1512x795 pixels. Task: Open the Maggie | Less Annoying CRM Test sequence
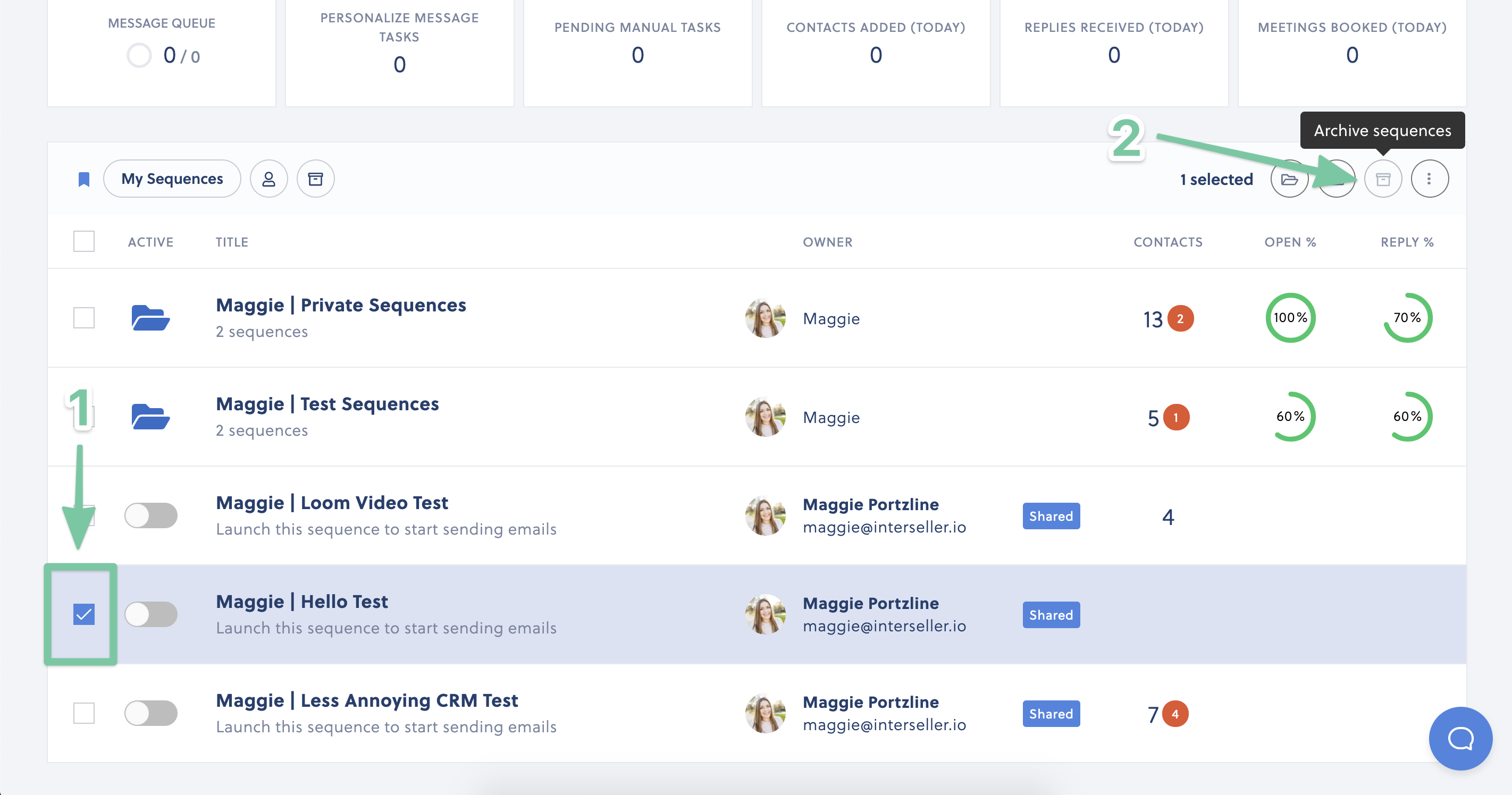367,700
